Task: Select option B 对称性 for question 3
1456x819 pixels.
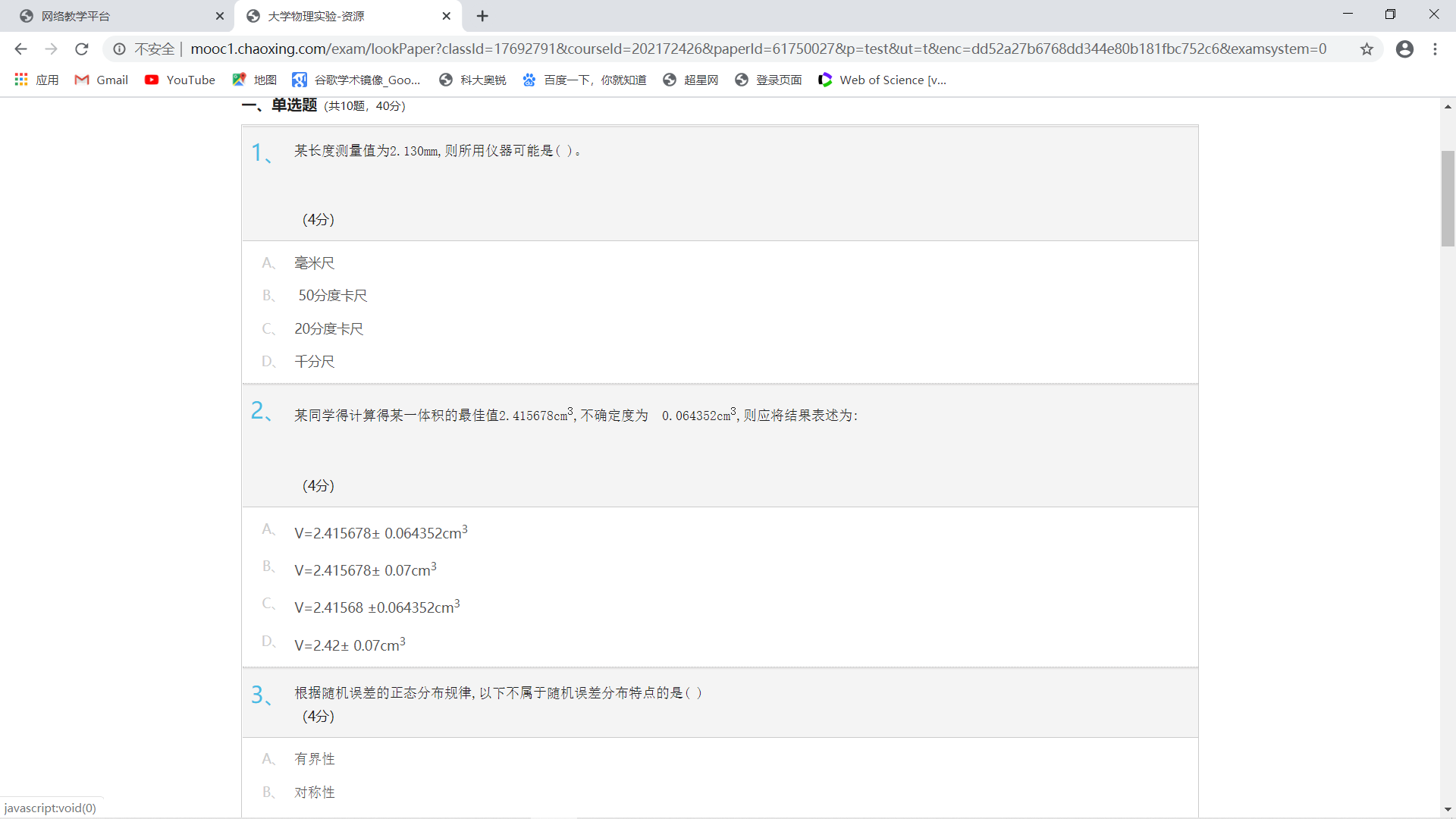Action: (314, 792)
